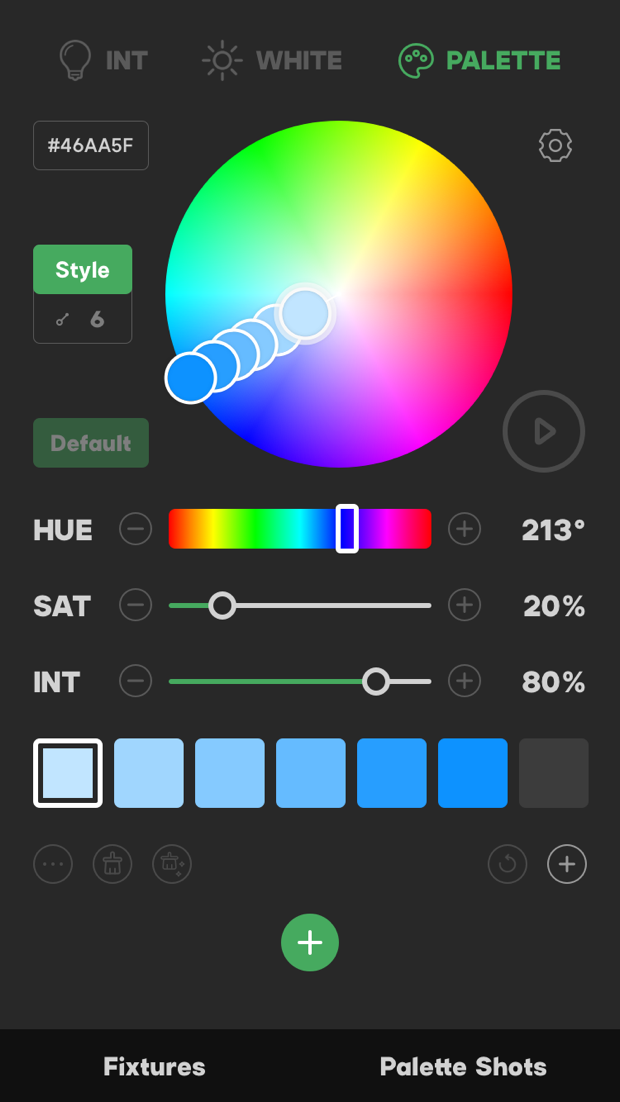Image resolution: width=620 pixels, height=1102 pixels.
Task: Decrease hue with the minus button
Action: (x=136, y=529)
